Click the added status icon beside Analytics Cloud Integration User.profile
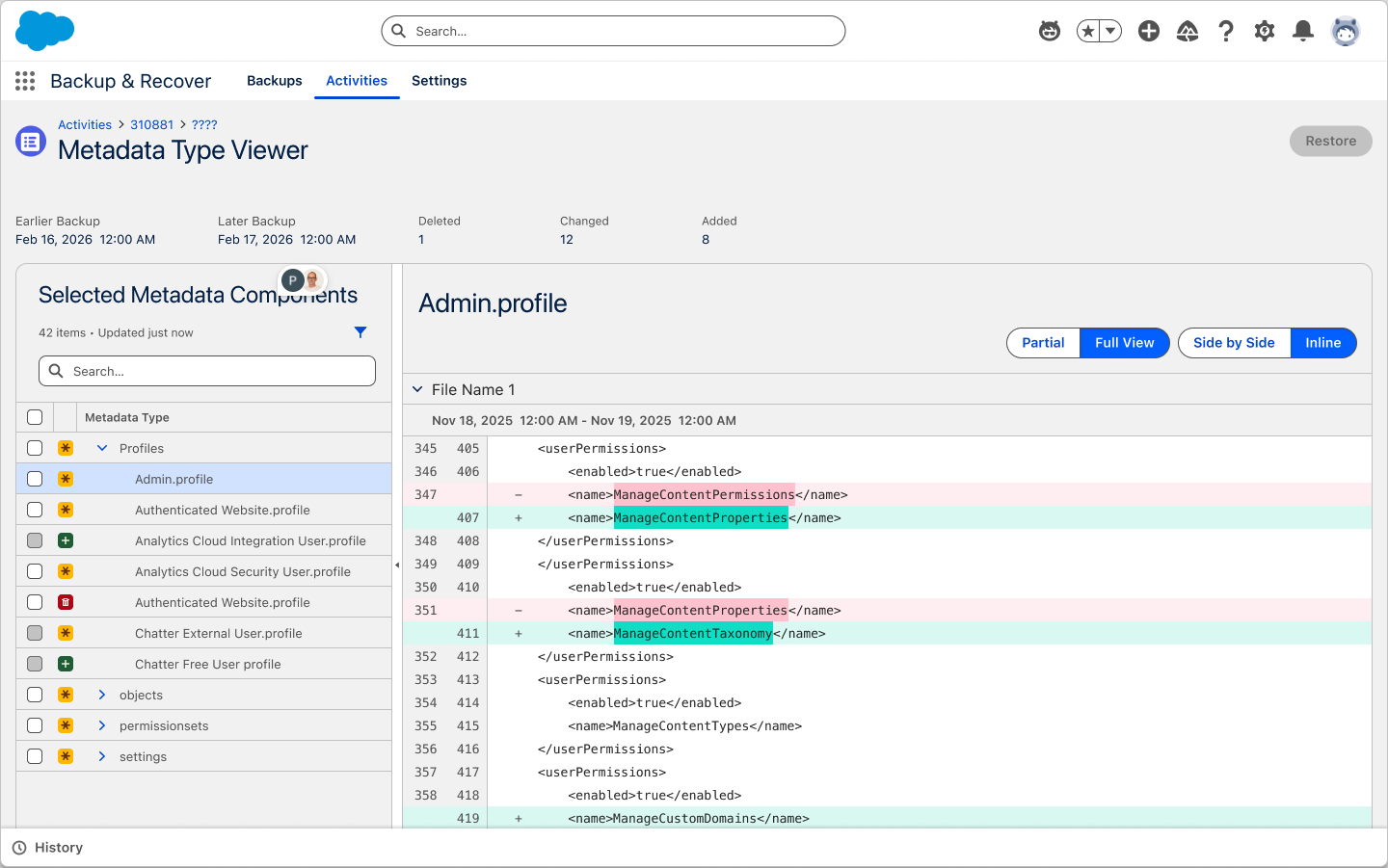The height and width of the screenshot is (868, 1388). (66, 540)
